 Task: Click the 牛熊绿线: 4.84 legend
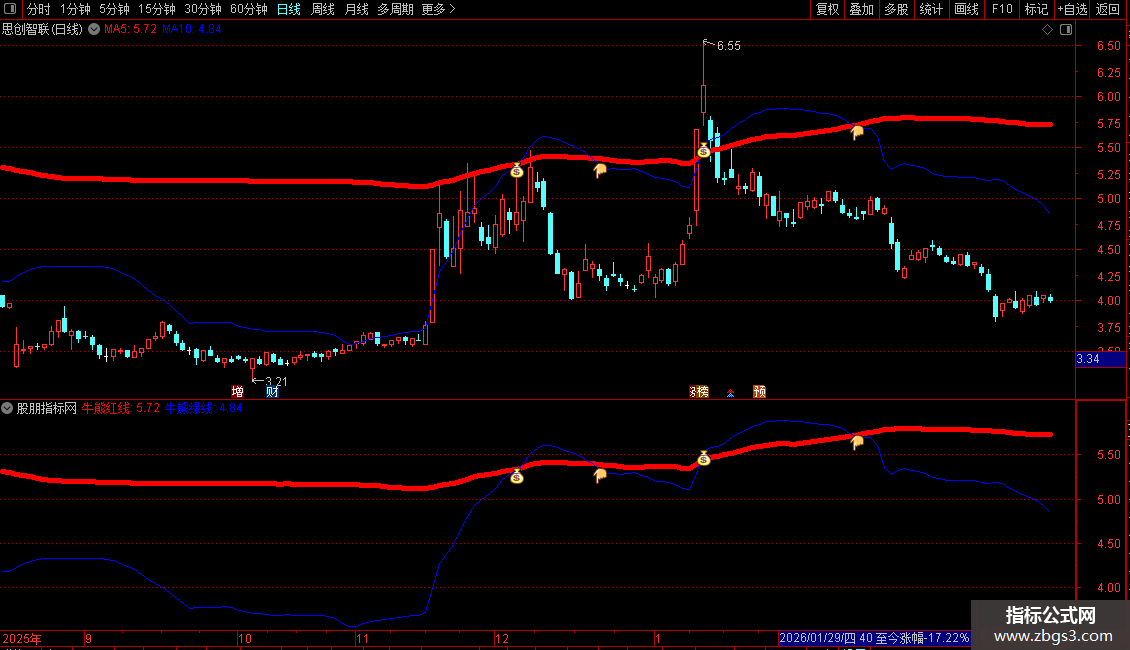pos(203,408)
